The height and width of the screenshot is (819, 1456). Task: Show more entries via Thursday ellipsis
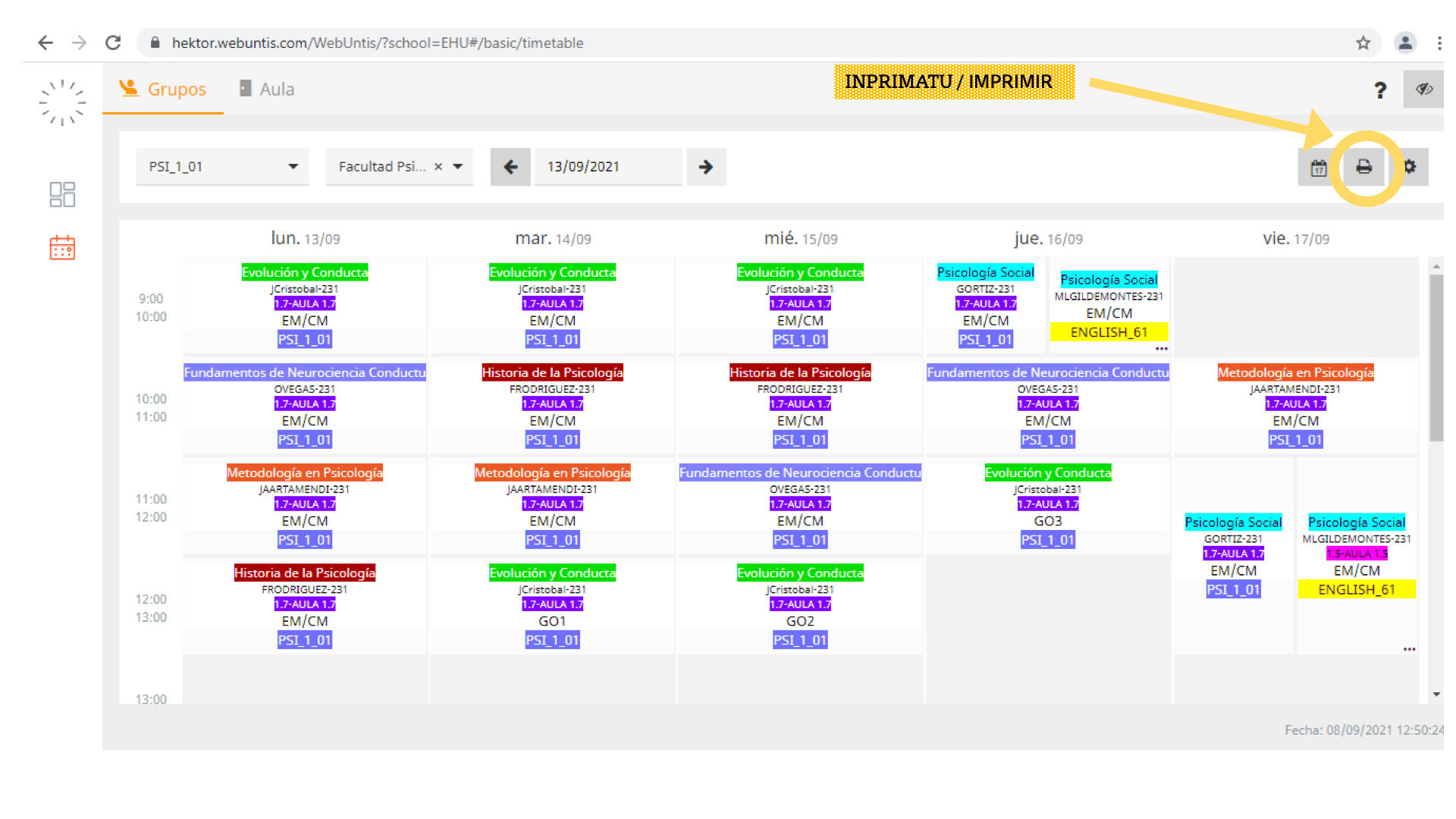(x=1161, y=349)
